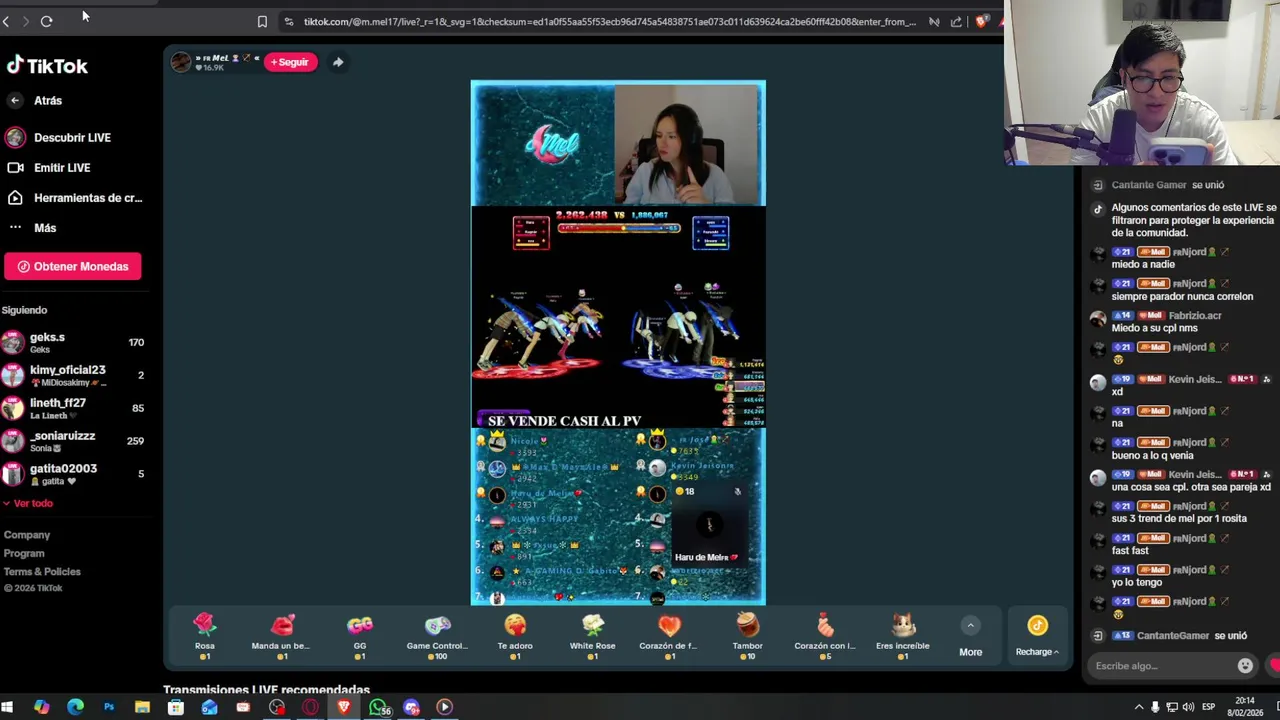1280x720 pixels.
Task: Click chat comment 'bueno a lo q venia'
Action: pos(1151,455)
